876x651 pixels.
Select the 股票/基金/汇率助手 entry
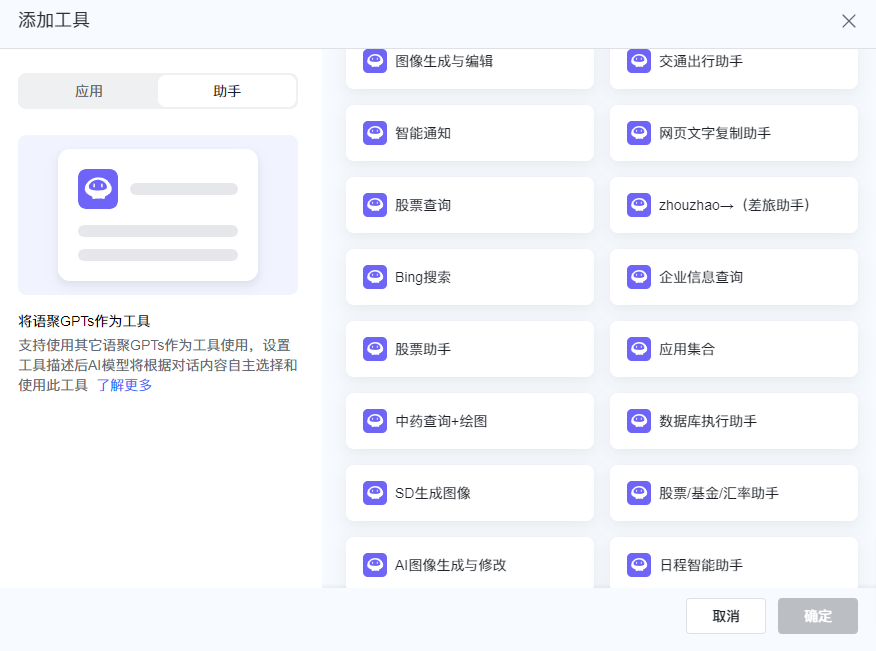[x=733, y=493]
